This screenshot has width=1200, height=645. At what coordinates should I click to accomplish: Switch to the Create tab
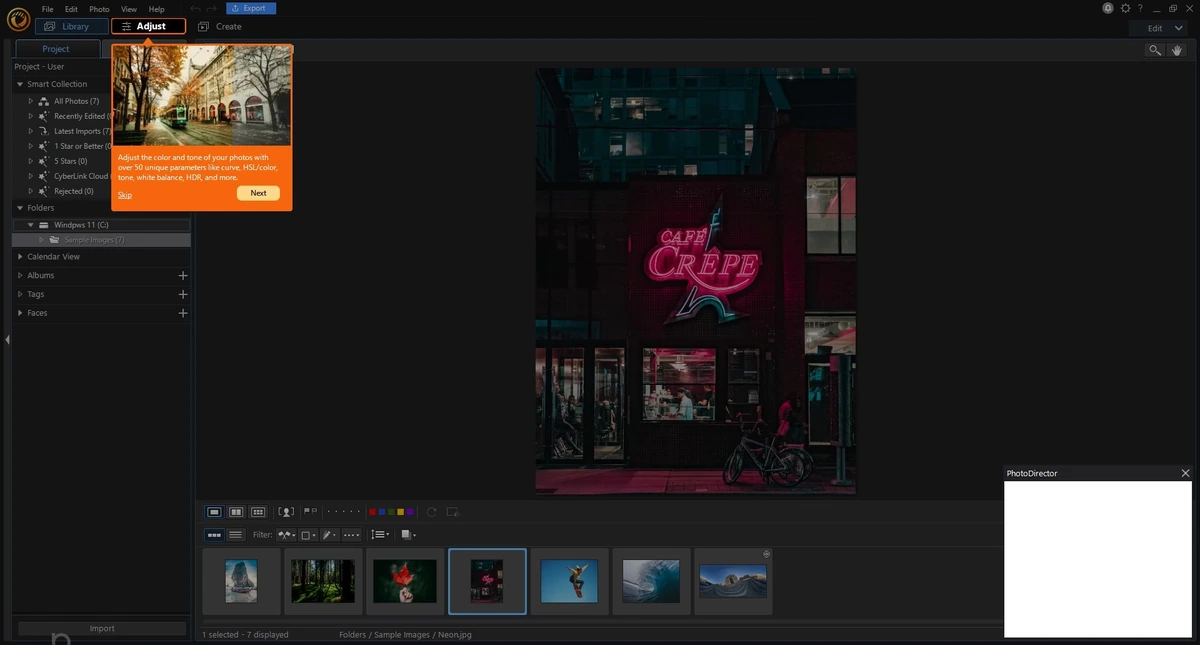coord(220,26)
